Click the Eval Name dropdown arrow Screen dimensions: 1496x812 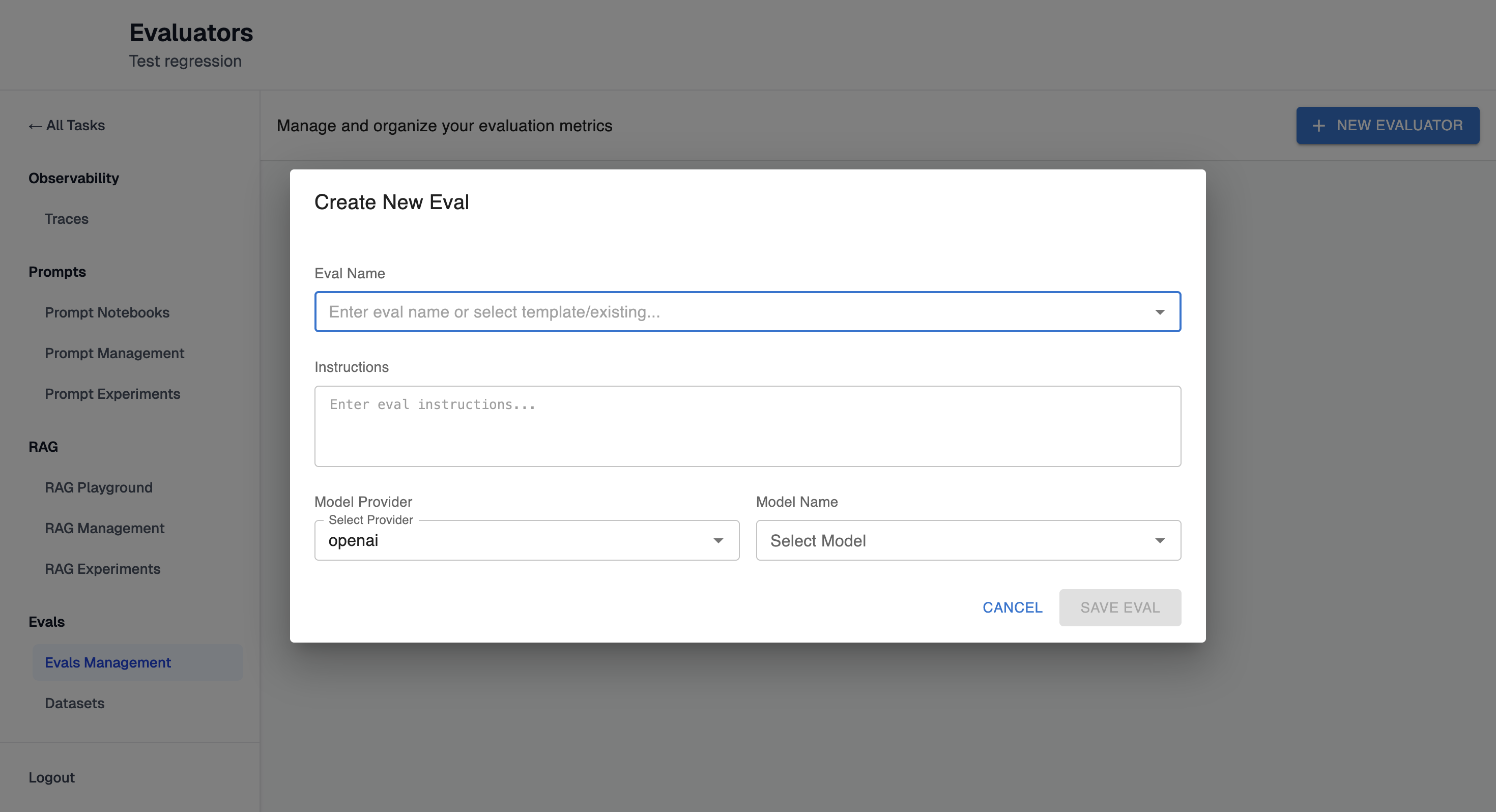[1160, 312]
